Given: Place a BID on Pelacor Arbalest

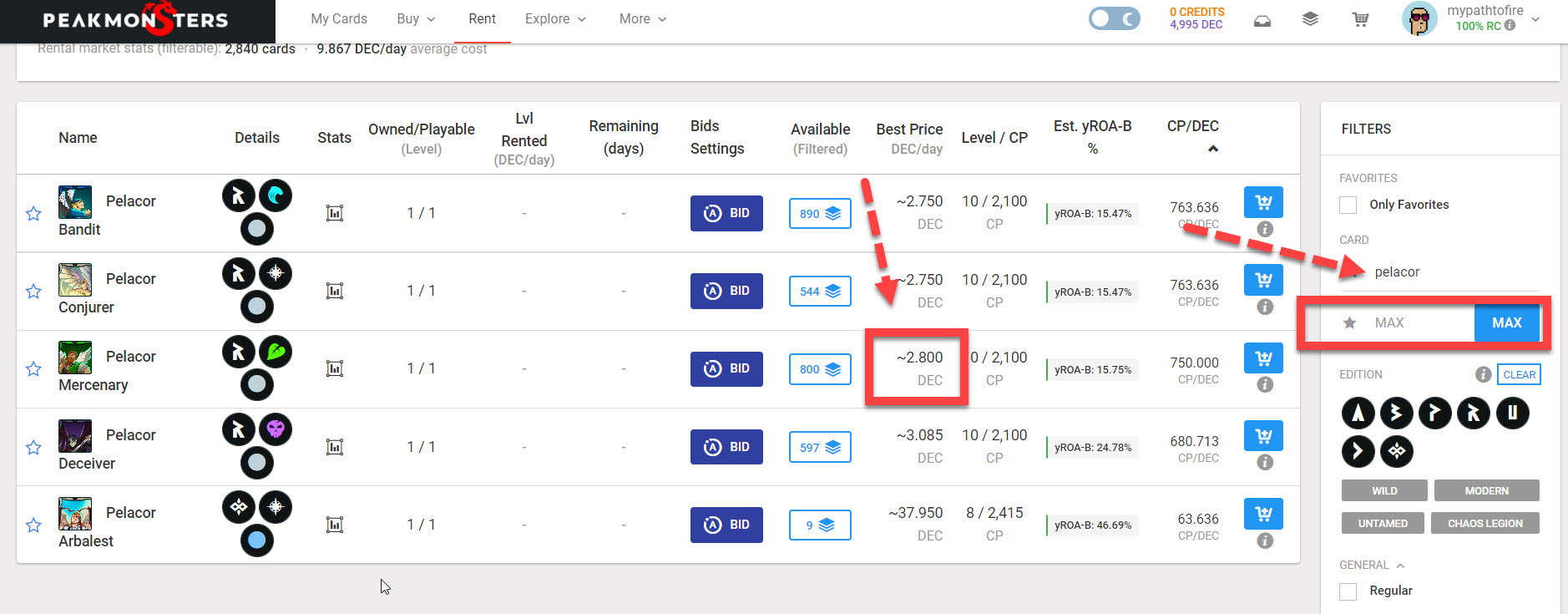Looking at the screenshot, I should click(726, 525).
